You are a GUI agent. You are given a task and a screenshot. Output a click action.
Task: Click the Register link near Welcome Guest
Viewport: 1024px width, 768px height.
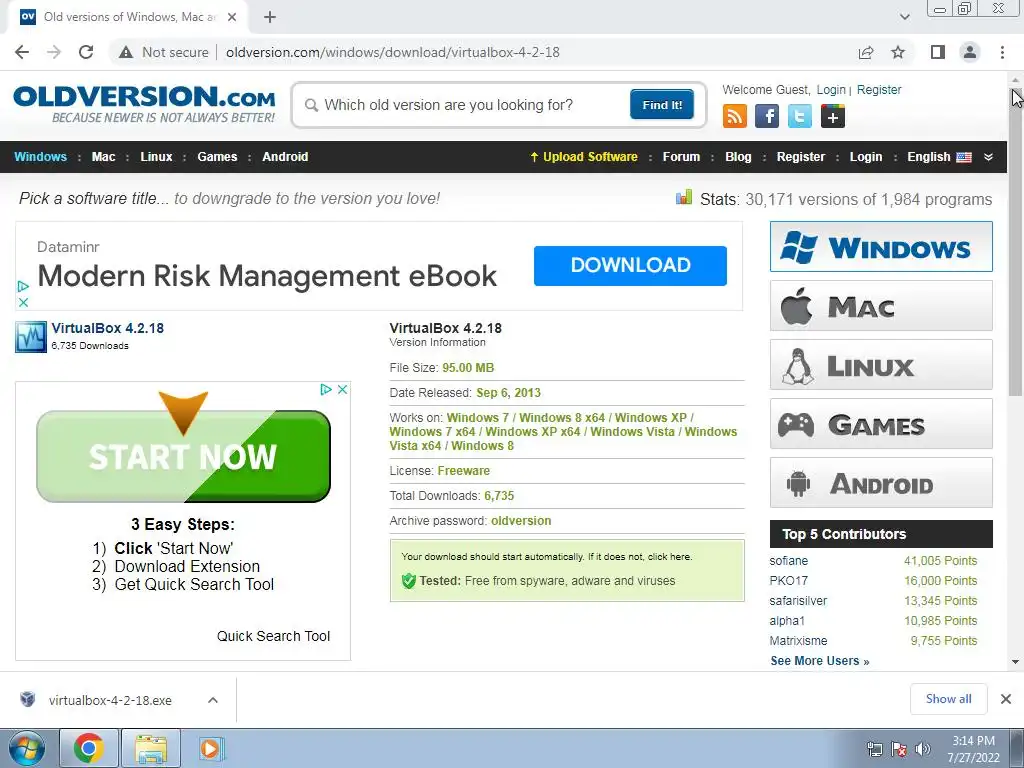coord(879,90)
